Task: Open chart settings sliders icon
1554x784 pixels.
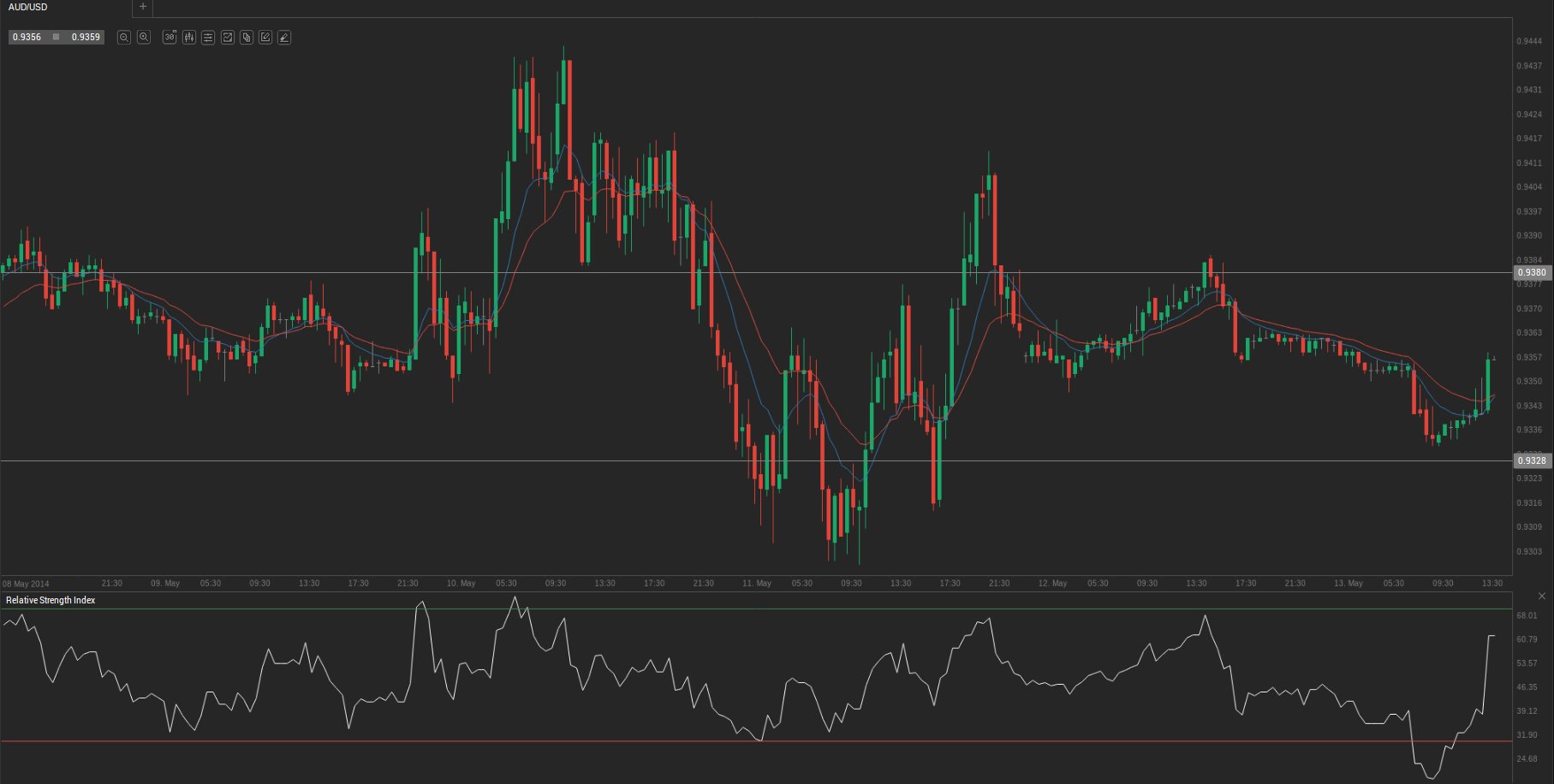Action: [x=208, y=38]
